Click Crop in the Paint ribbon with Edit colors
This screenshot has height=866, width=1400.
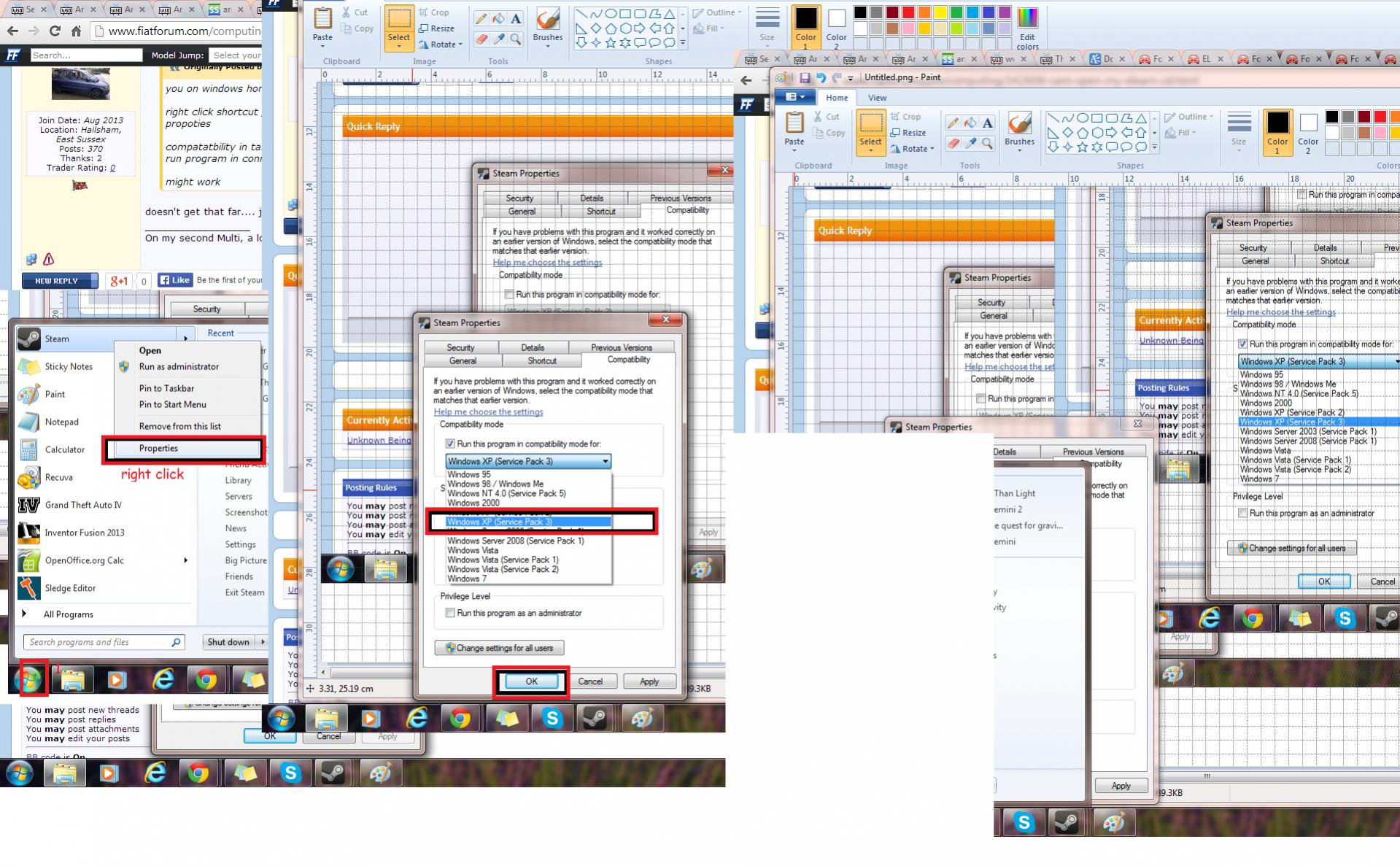tap(434, 12)
